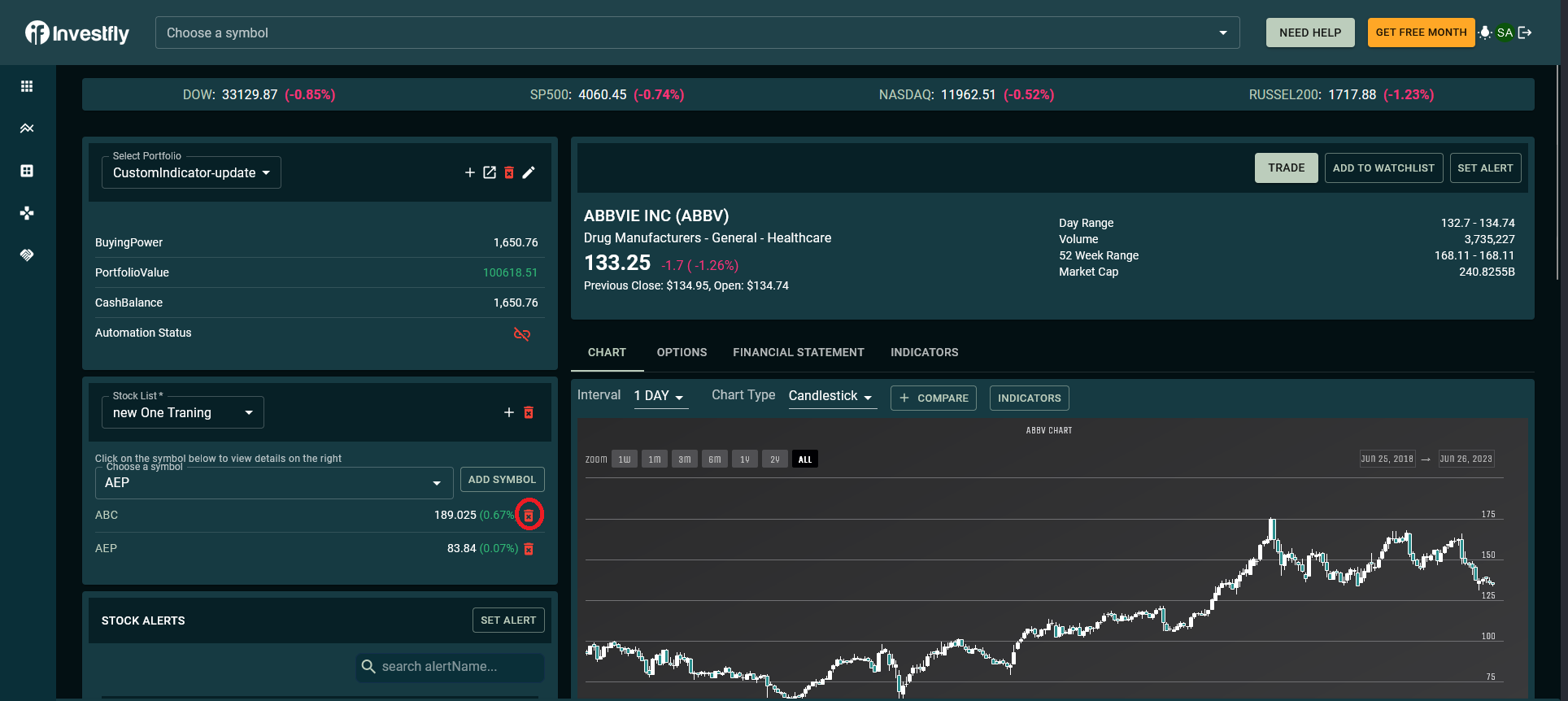Click the Automation Status broken link icon
1568x701 pixels.
click(x=522, y=334)
